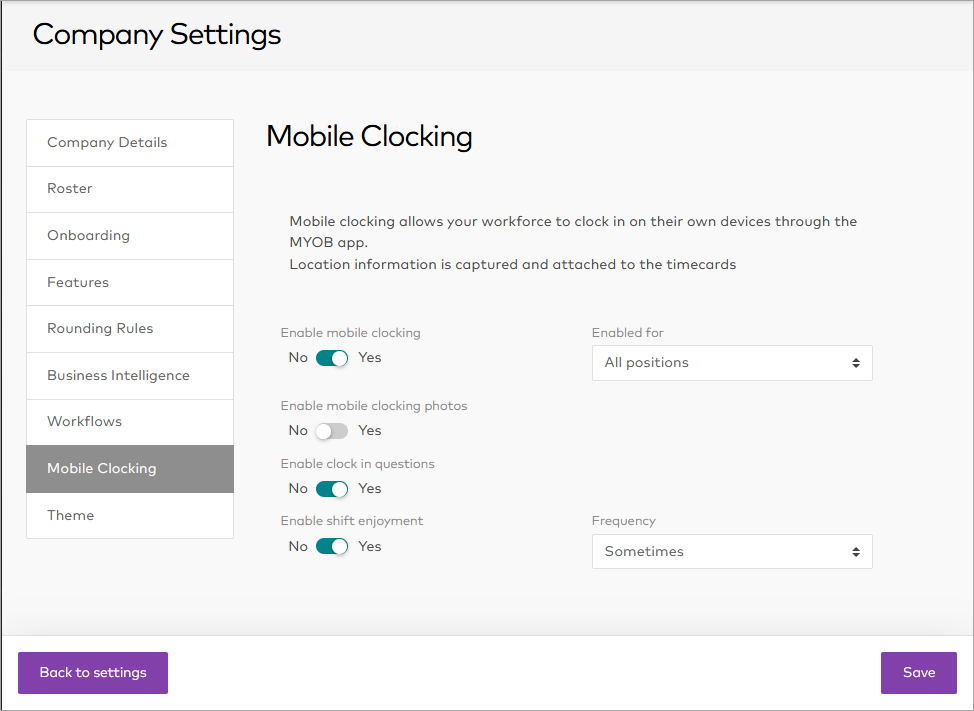The width and height of the screenshot is (974, 711).
Task: Click Yes label beside mobile clocking photos
Action: (x=370, y=431)
